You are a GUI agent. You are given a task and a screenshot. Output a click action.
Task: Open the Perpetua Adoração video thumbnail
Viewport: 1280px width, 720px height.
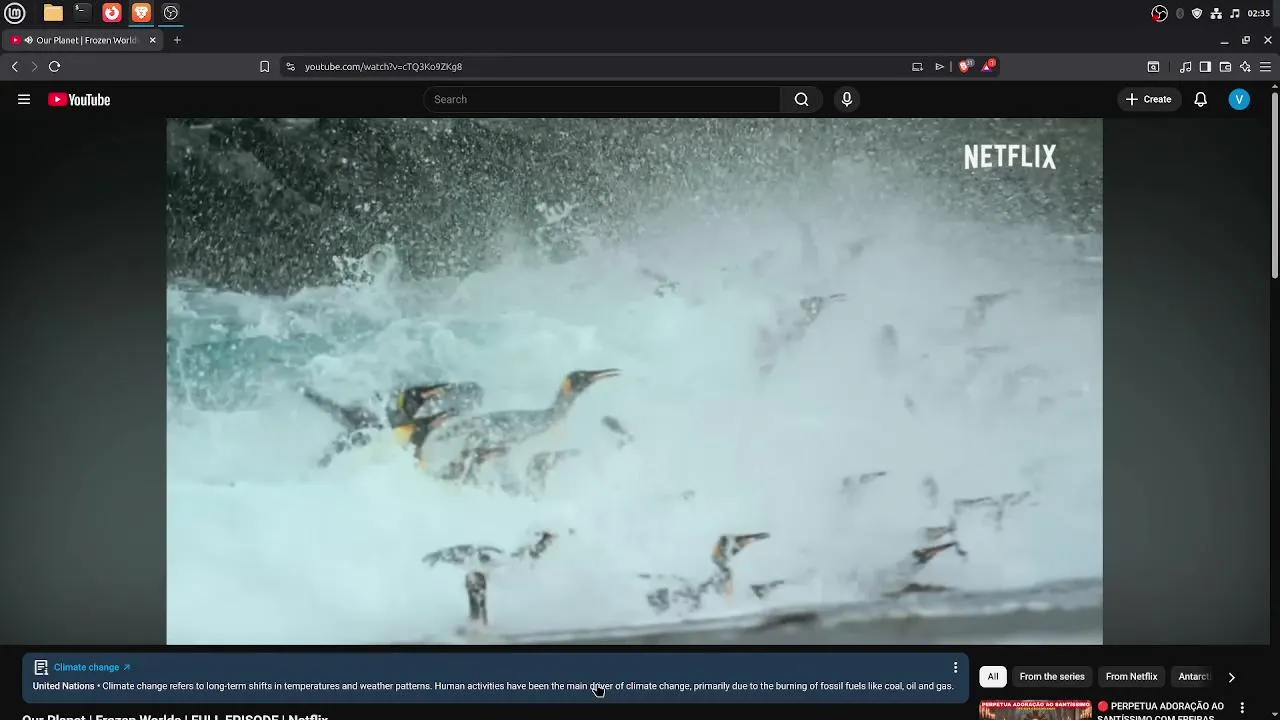pos(1035,710)
